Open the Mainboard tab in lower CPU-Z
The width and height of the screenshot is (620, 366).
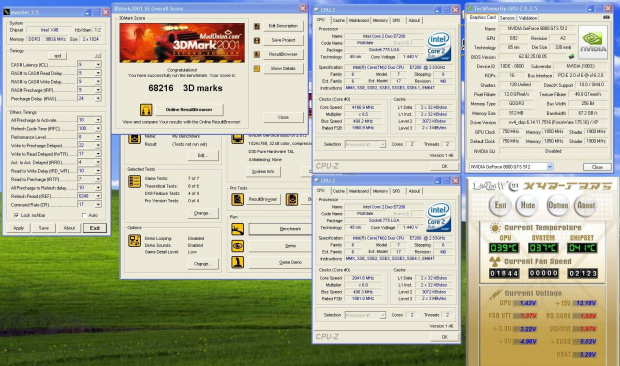359,191
